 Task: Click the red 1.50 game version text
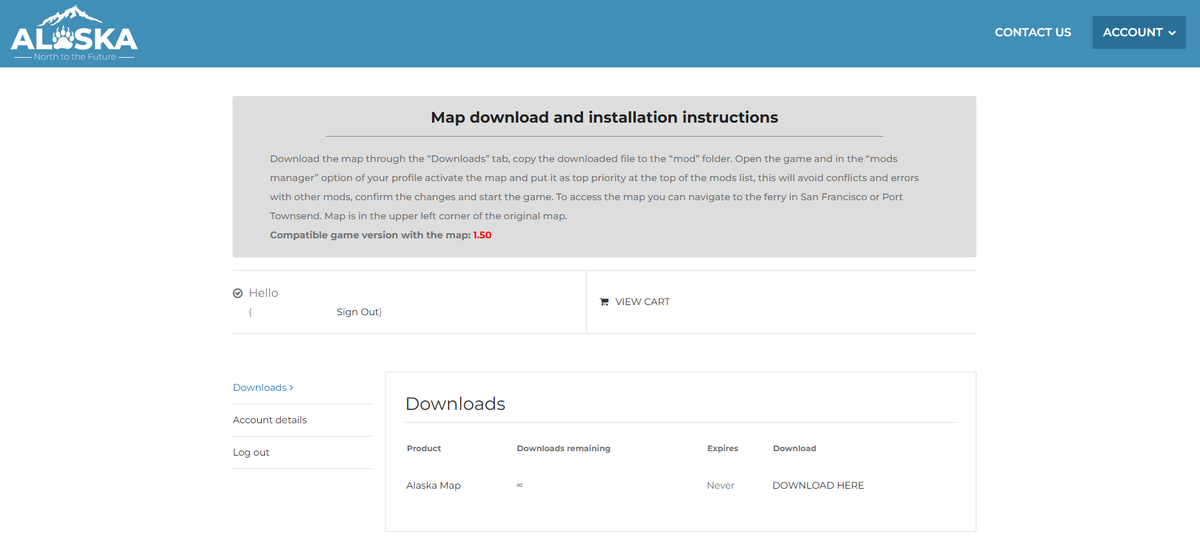[x=482, y=235]
